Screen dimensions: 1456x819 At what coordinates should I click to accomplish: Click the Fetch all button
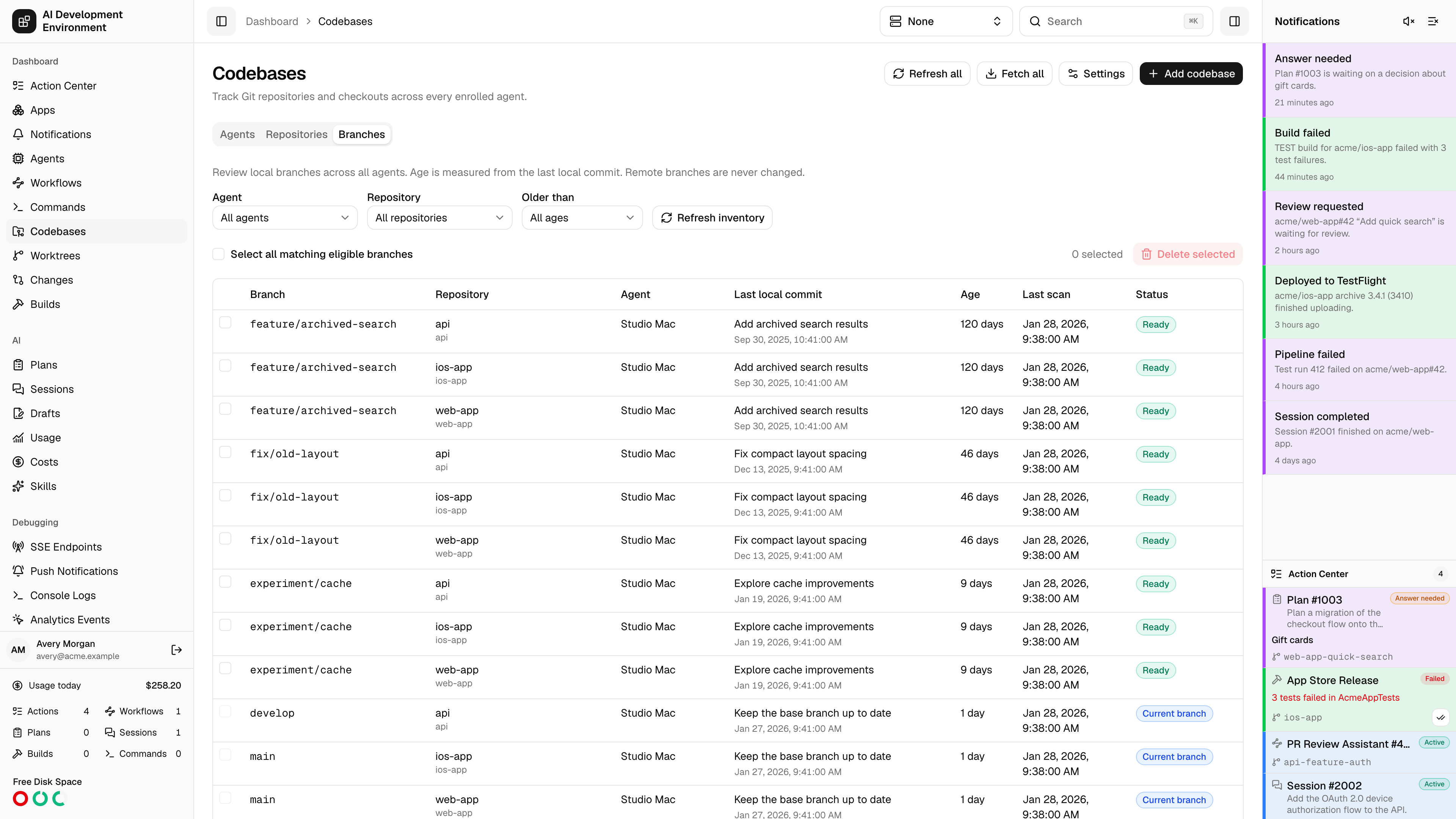tap(1014, 74)
